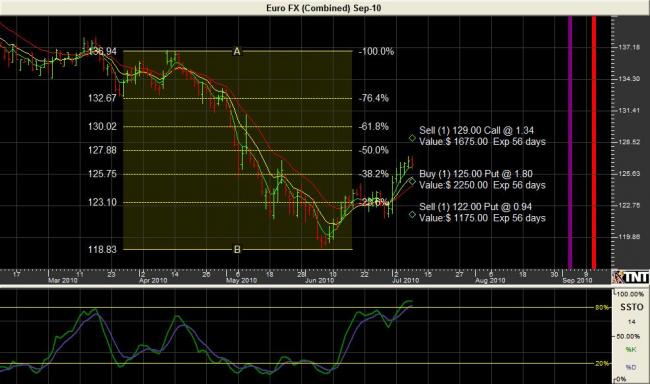Click the 130.02 Fibonacci price label

coord(102,126)
